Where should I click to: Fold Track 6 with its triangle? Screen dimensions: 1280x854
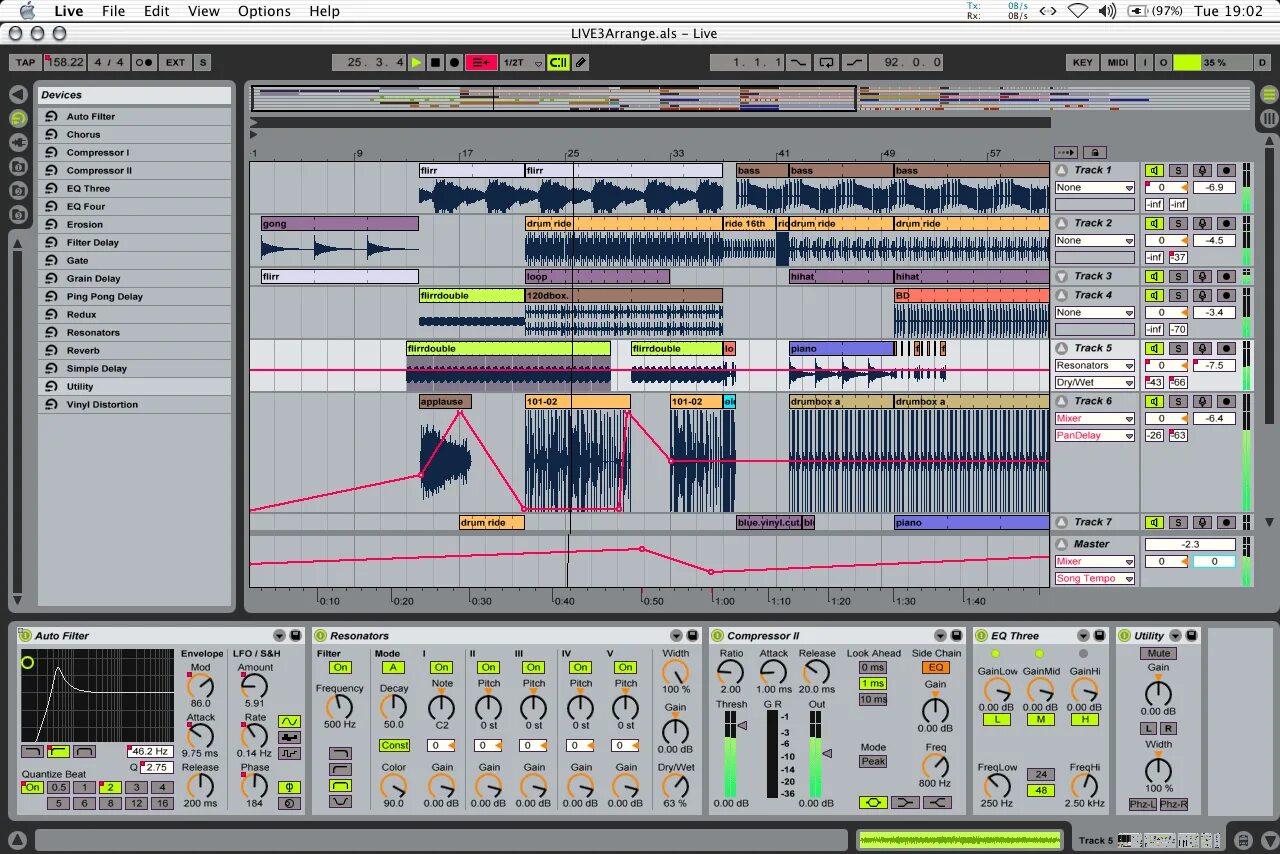1061,401
